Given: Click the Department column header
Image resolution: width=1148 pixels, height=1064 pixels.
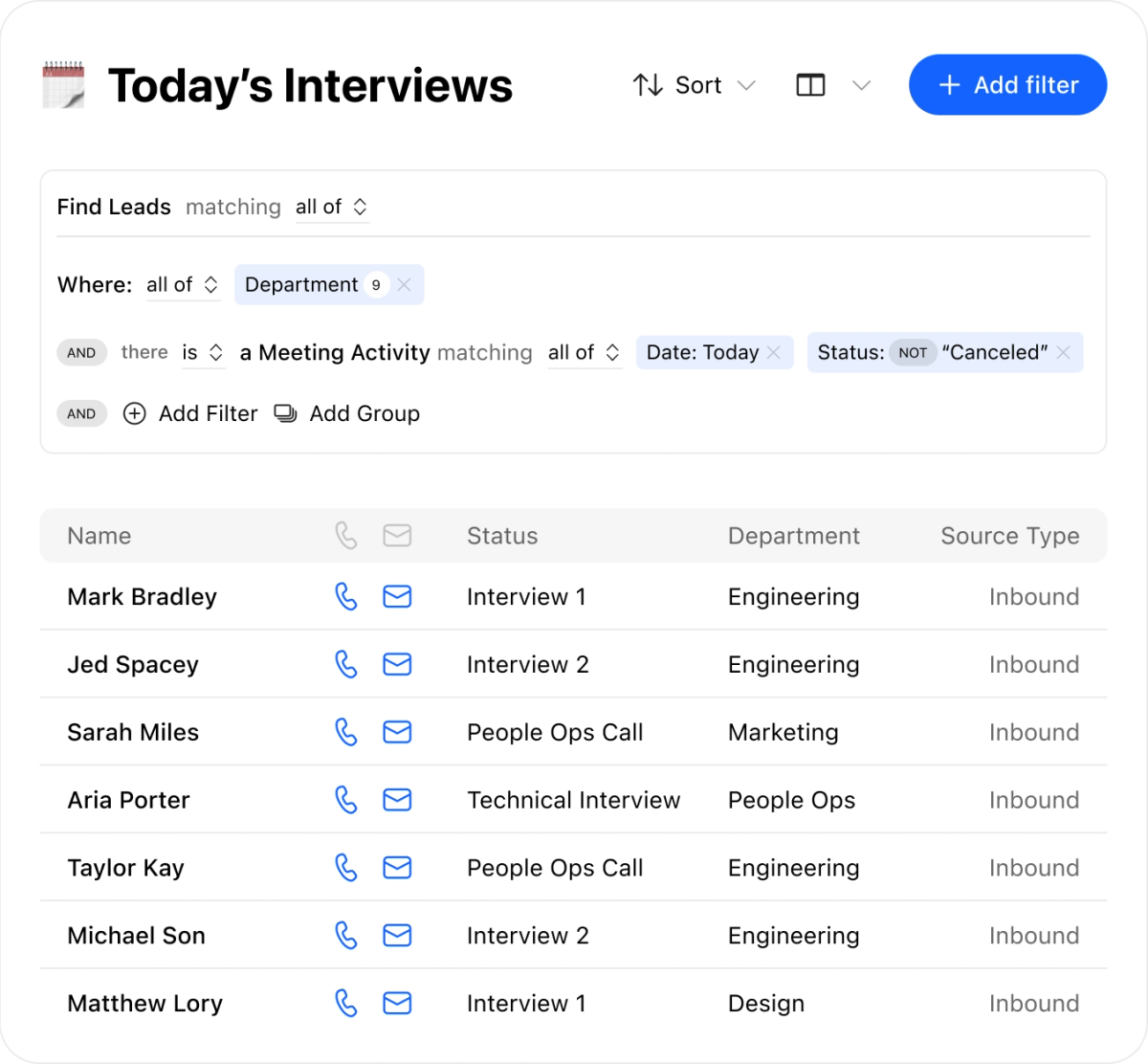Looking at the screenshot, I should [x=794, y=536].
